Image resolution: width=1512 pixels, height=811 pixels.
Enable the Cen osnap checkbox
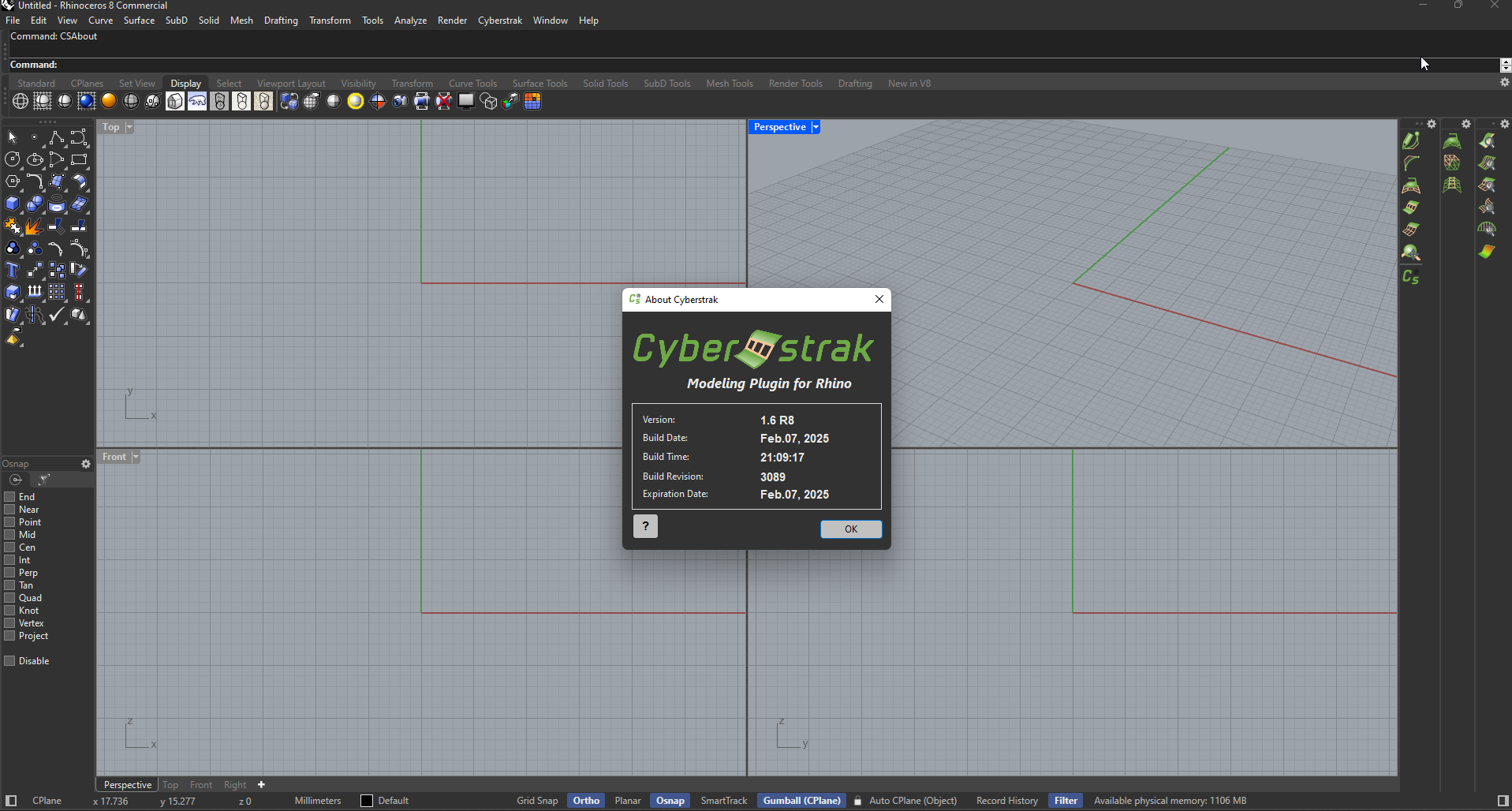pos(10,548)
